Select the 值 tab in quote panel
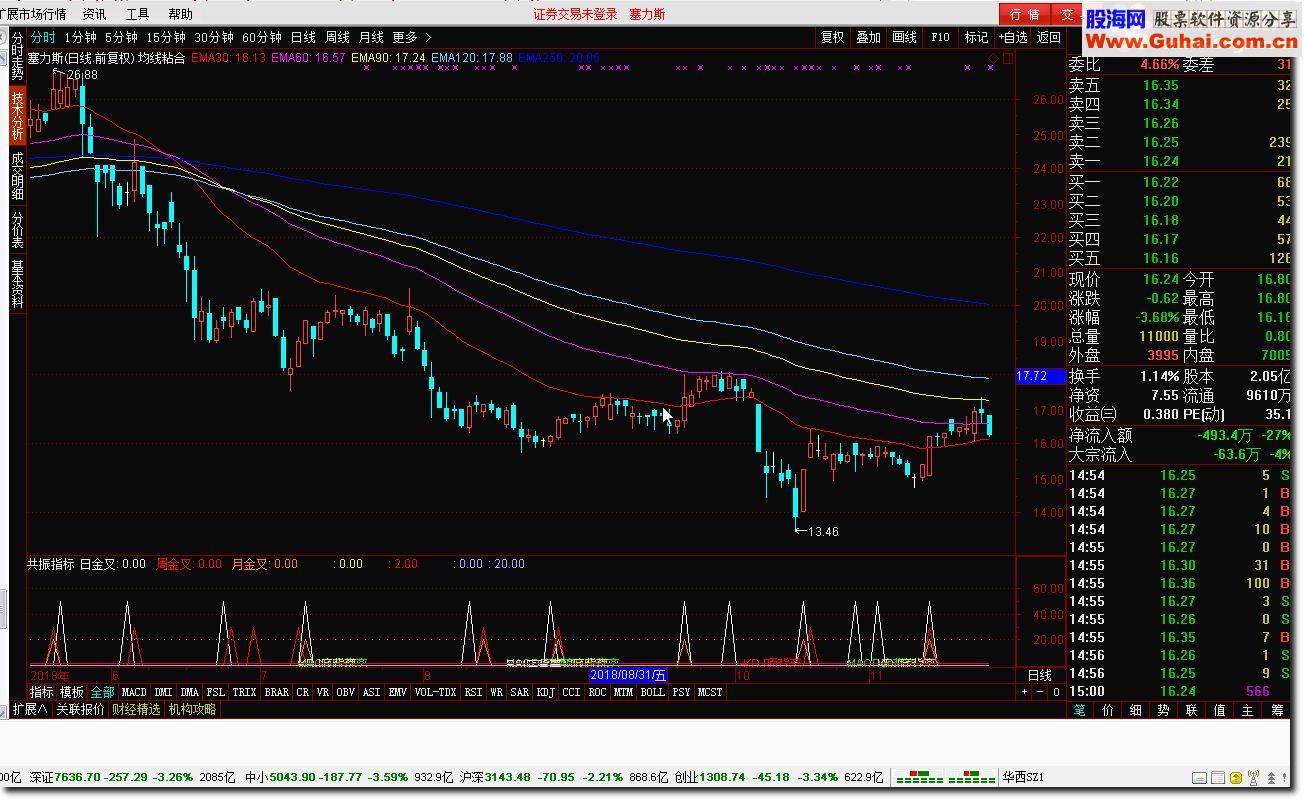Viewport: 1304px width, 800px height. point(1220,710)
